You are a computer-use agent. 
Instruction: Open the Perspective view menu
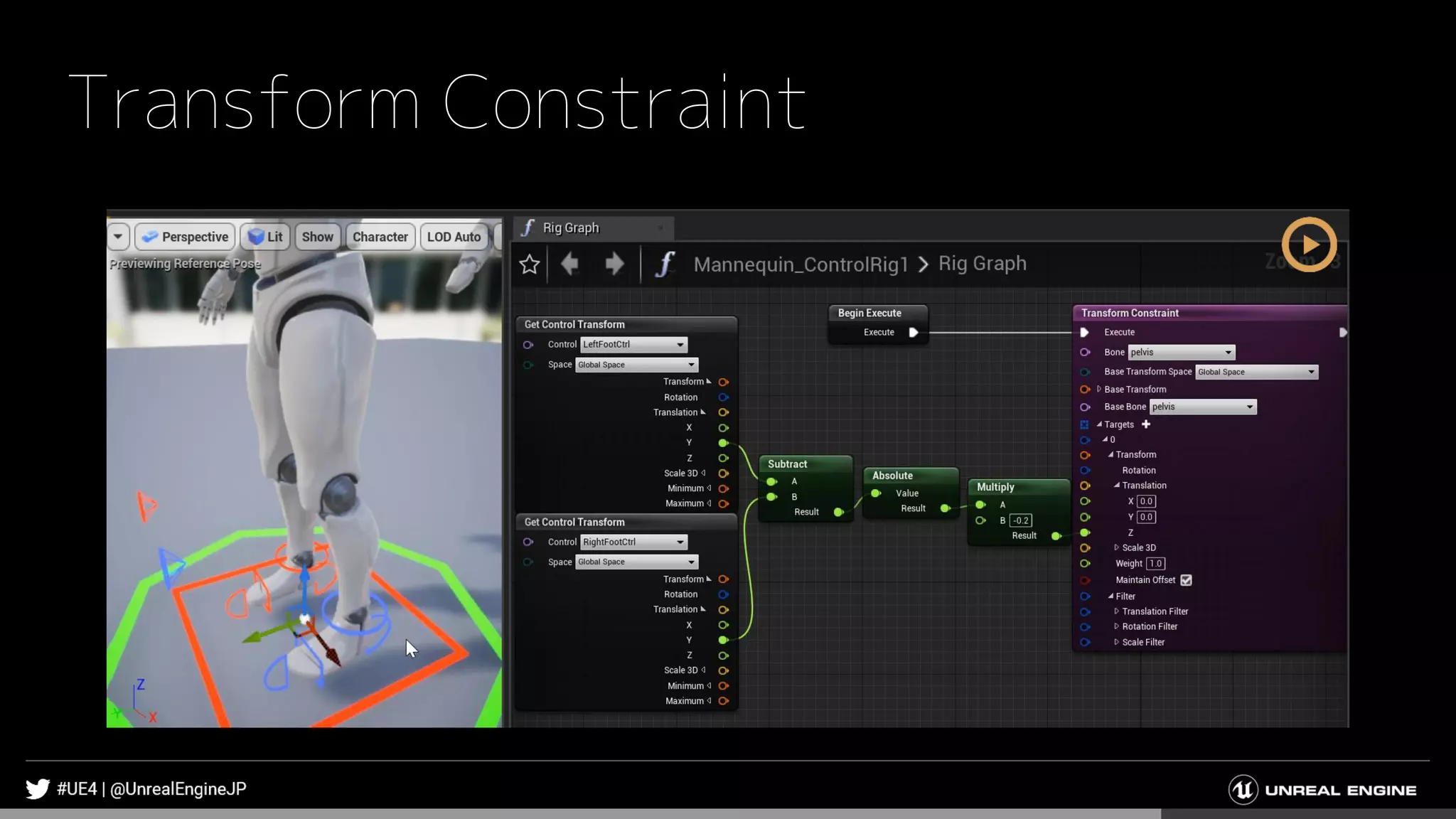[185, 237]
